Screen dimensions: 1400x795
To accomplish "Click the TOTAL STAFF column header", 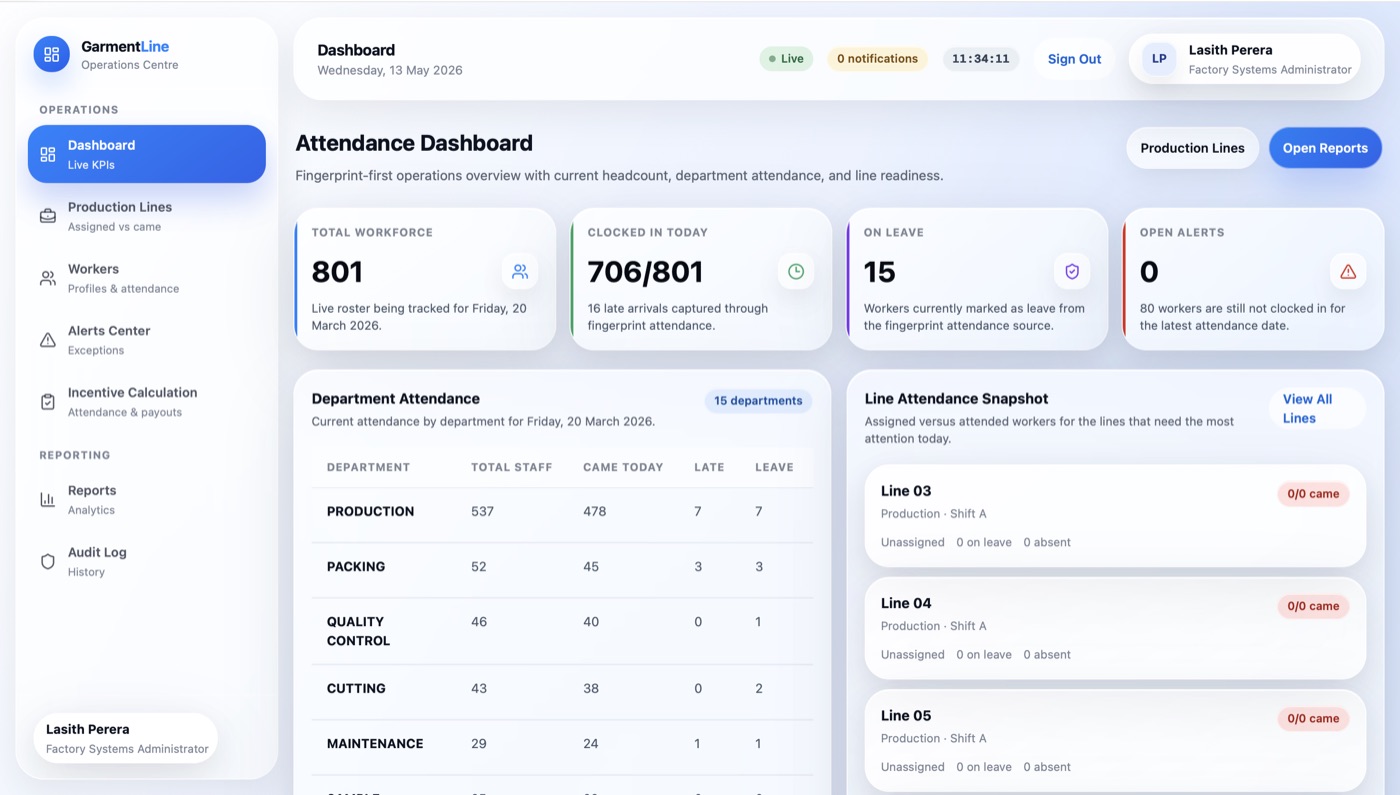I will tap(512, 467).
